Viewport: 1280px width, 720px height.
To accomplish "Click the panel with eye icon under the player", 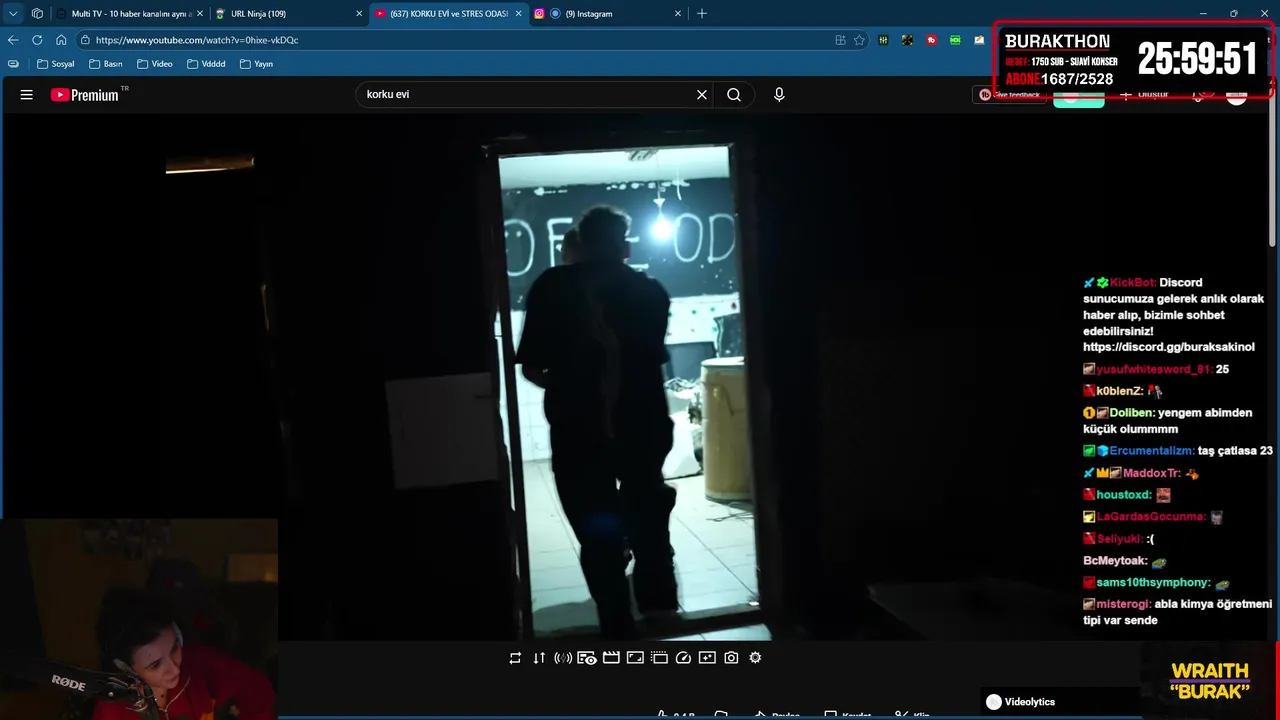I will [x=587, y=658].
